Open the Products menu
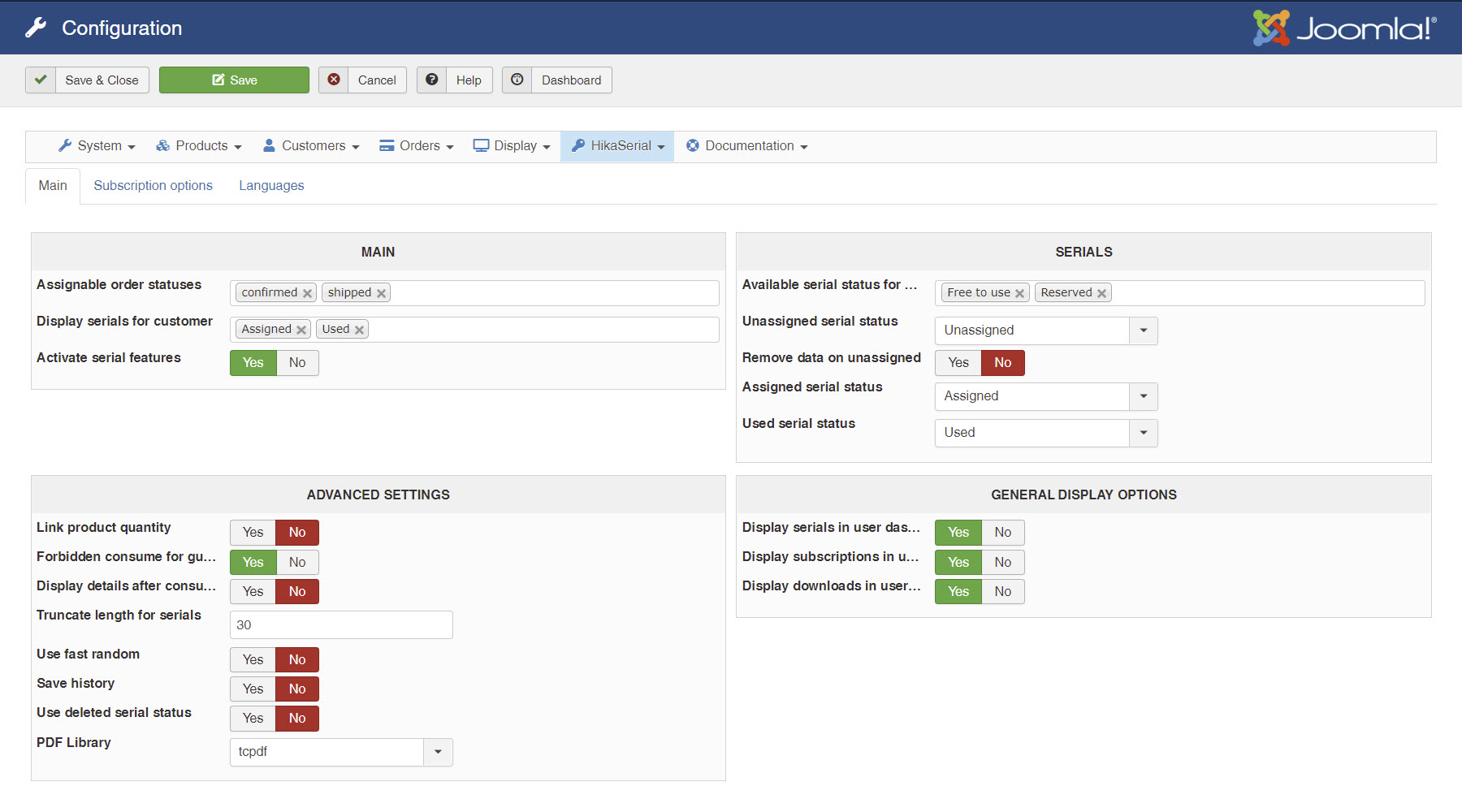1462x812 pixels. pos(200,146)
